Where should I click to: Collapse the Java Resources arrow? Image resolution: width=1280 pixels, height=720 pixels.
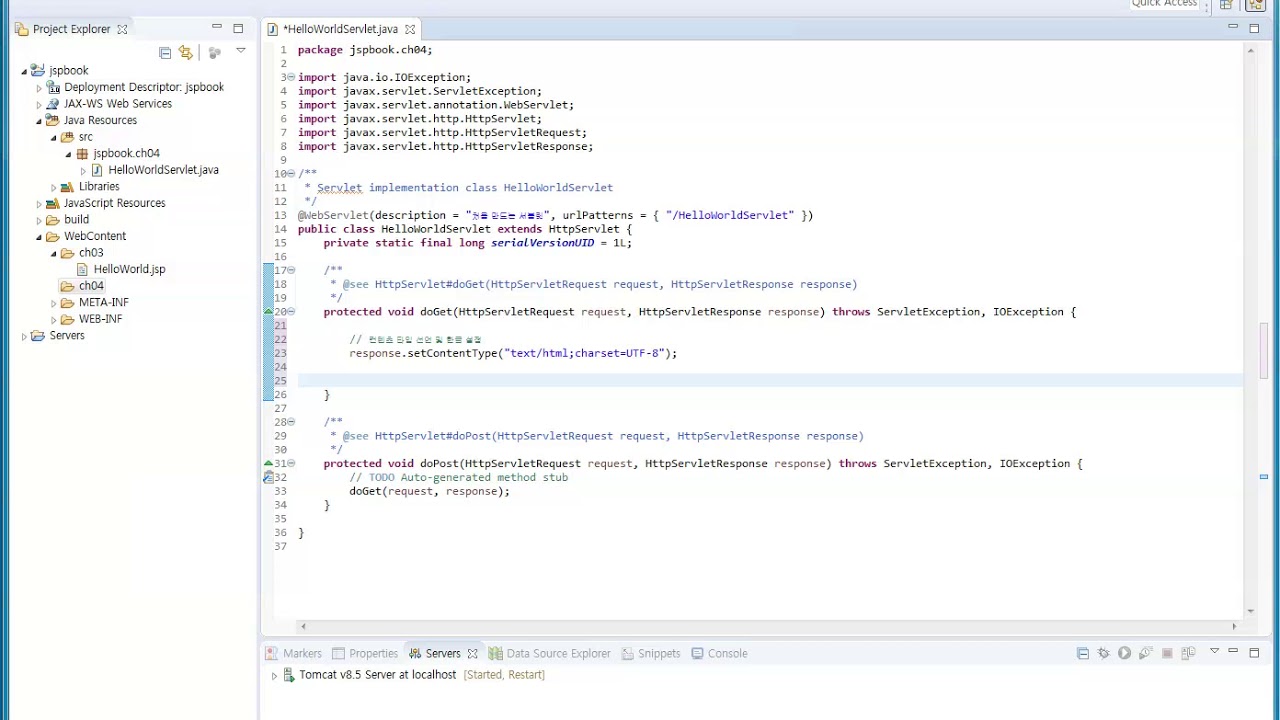39,121
